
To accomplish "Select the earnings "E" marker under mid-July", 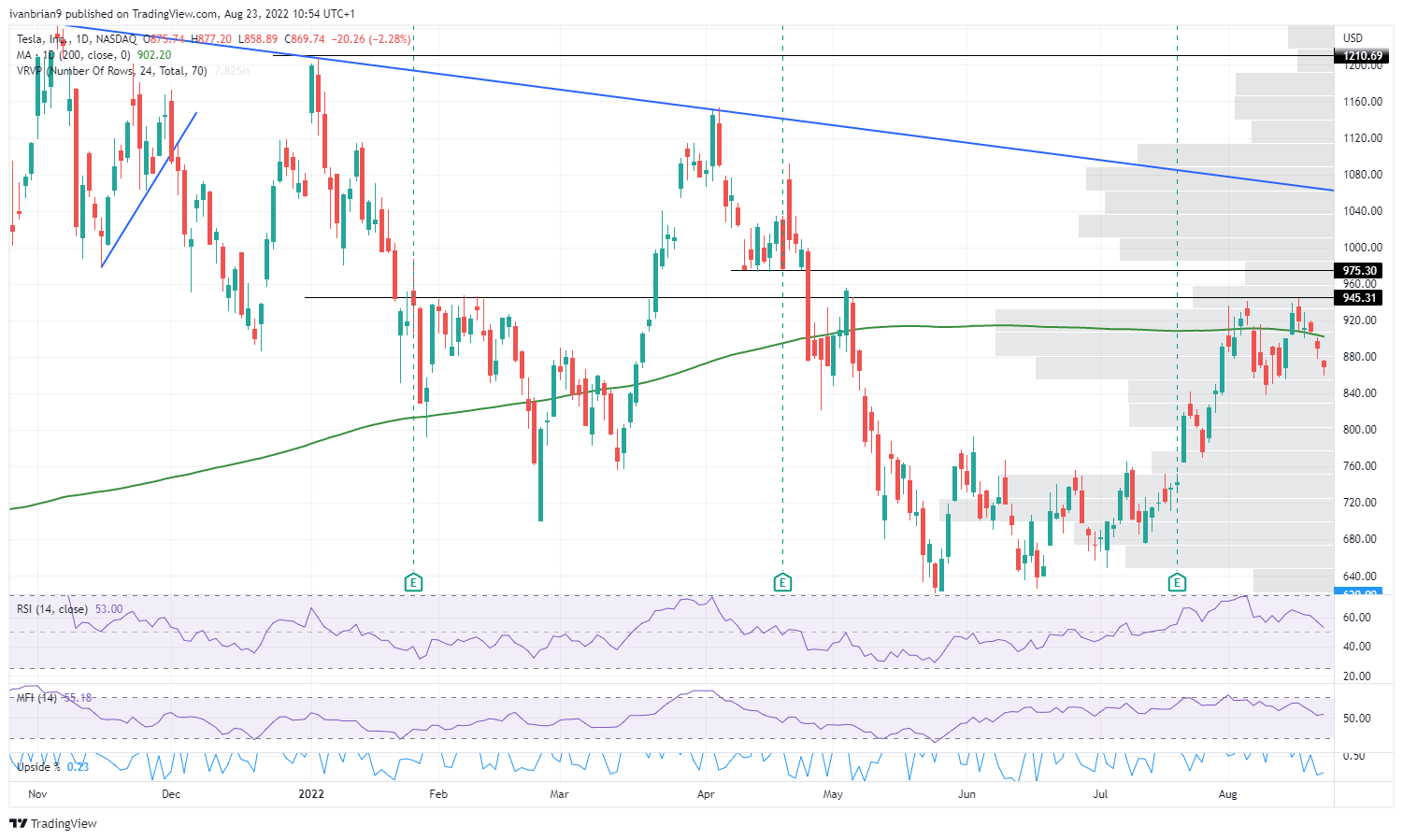I will click(1177, 582).
